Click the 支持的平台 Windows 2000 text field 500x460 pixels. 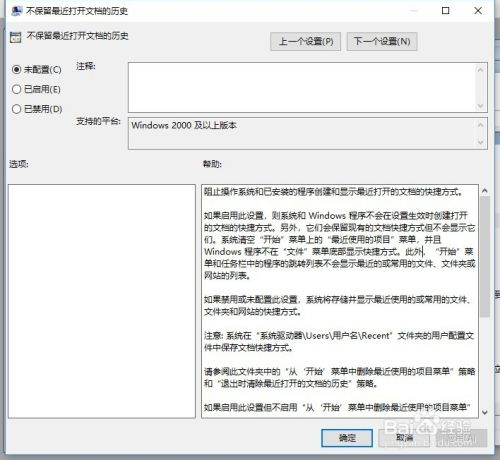coord(302,133)
